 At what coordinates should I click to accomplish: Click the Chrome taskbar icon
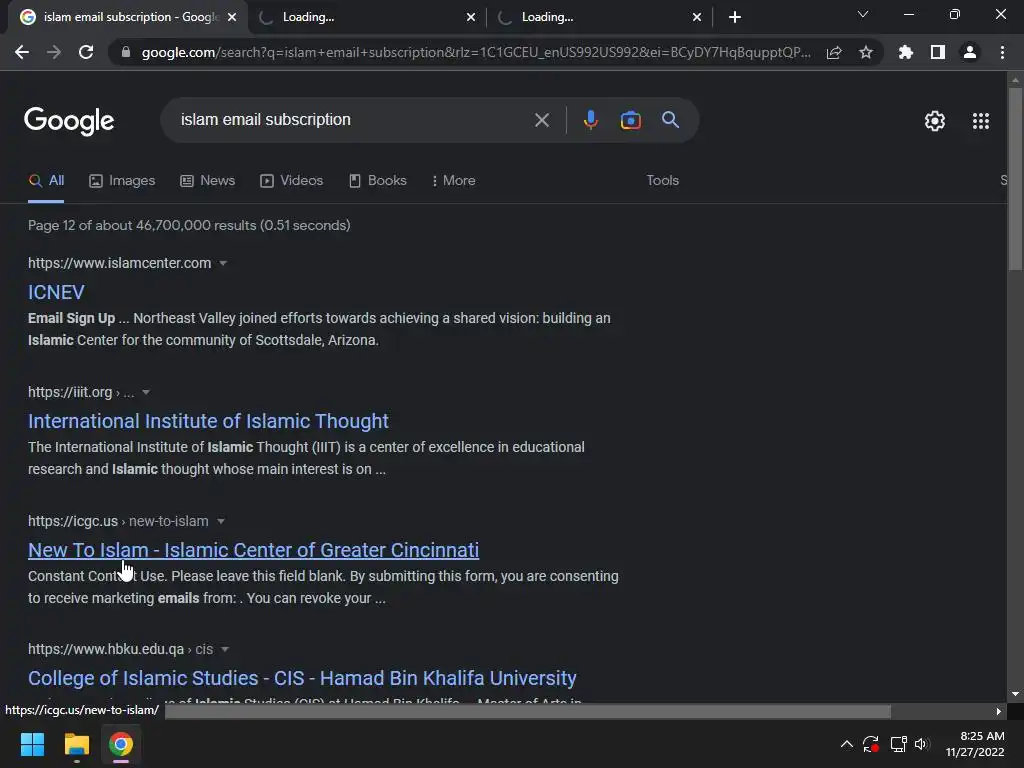tap(121, 744)
